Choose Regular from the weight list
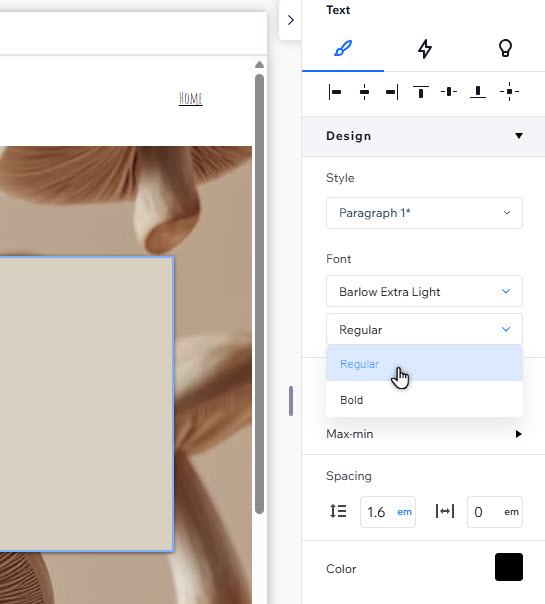 (x=424, y=364)
